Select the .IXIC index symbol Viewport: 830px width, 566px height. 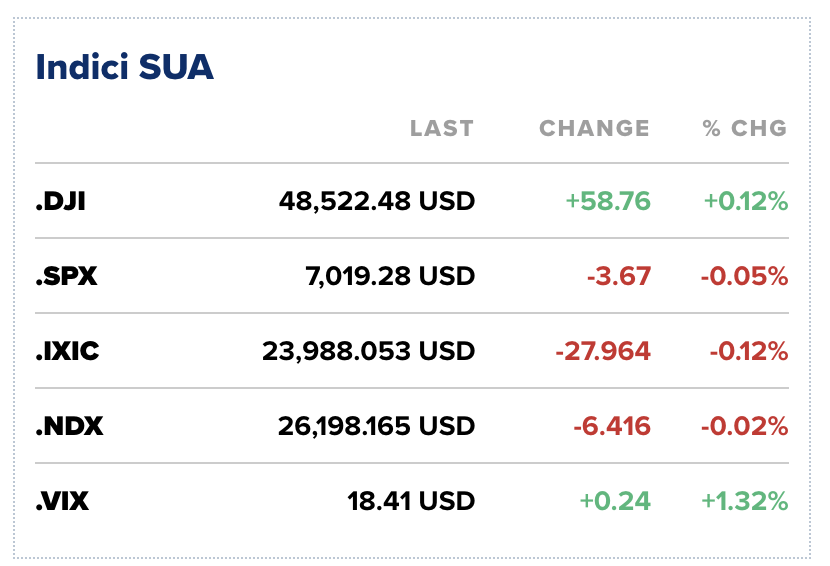tap(68, 352)
